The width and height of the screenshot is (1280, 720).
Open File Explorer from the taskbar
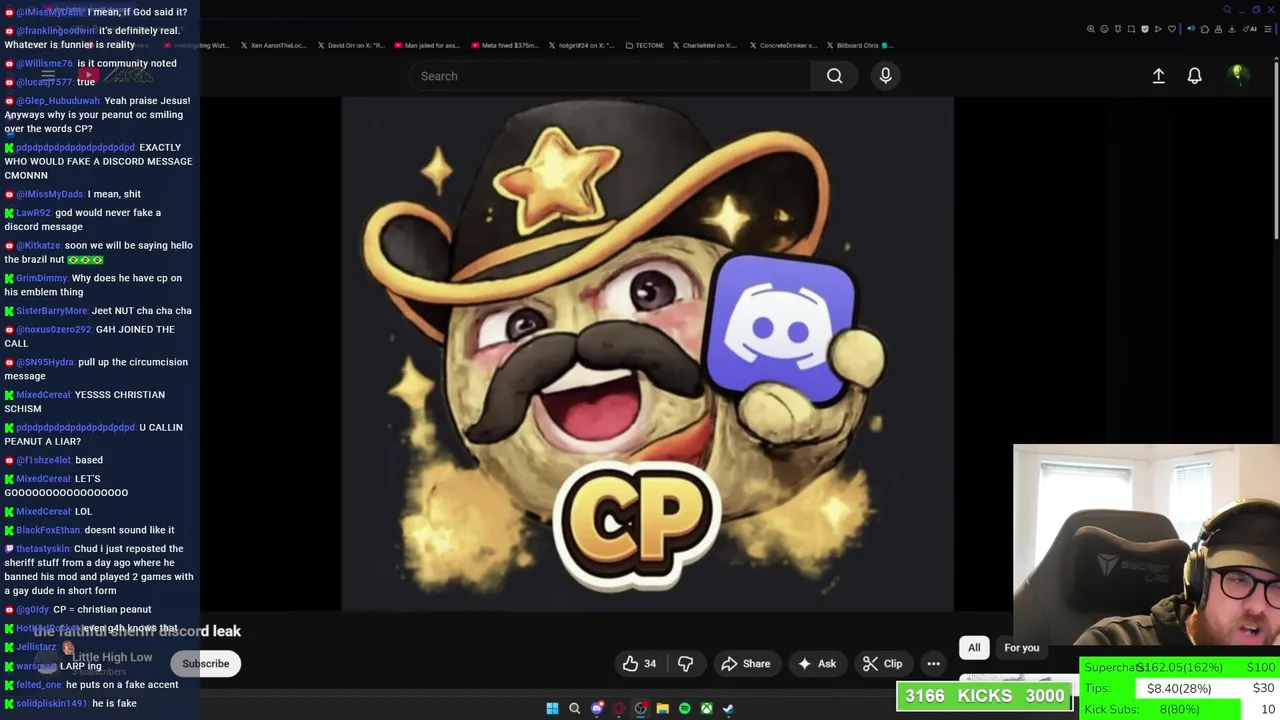[662, 709]
